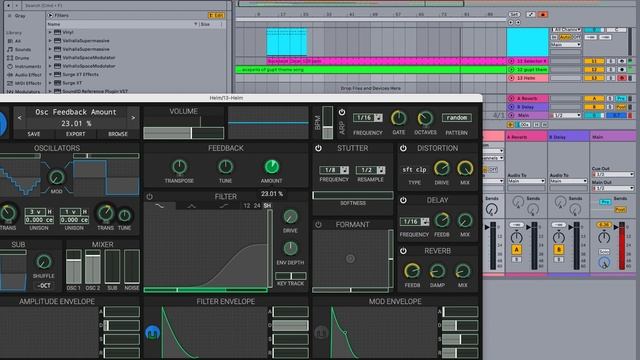Click the arrangement Set button

coord(514,15)
